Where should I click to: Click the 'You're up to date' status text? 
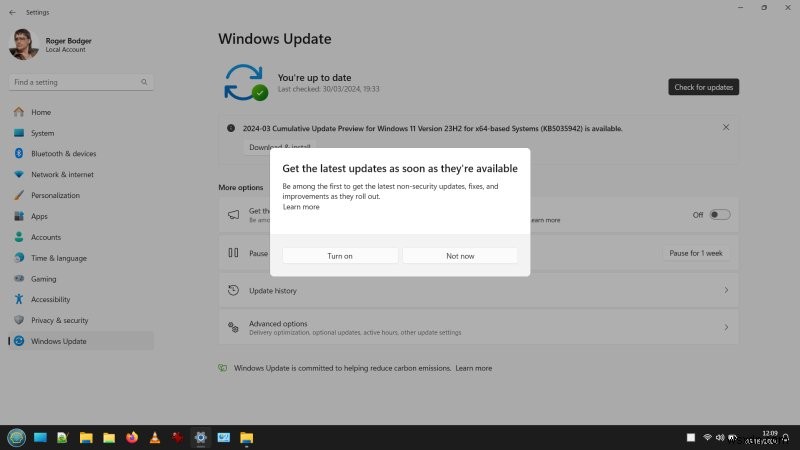coord(314,78)
